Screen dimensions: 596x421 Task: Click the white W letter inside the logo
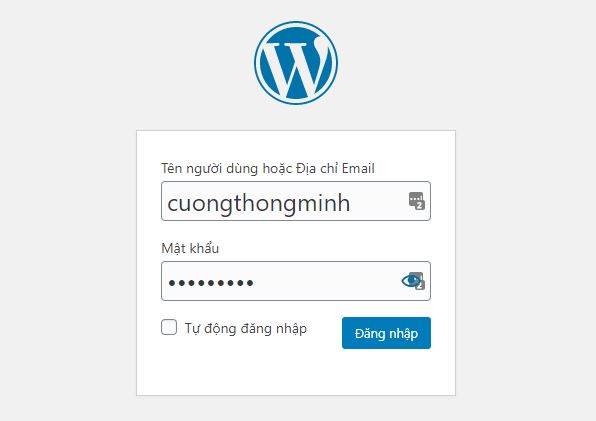click(295, 65)
